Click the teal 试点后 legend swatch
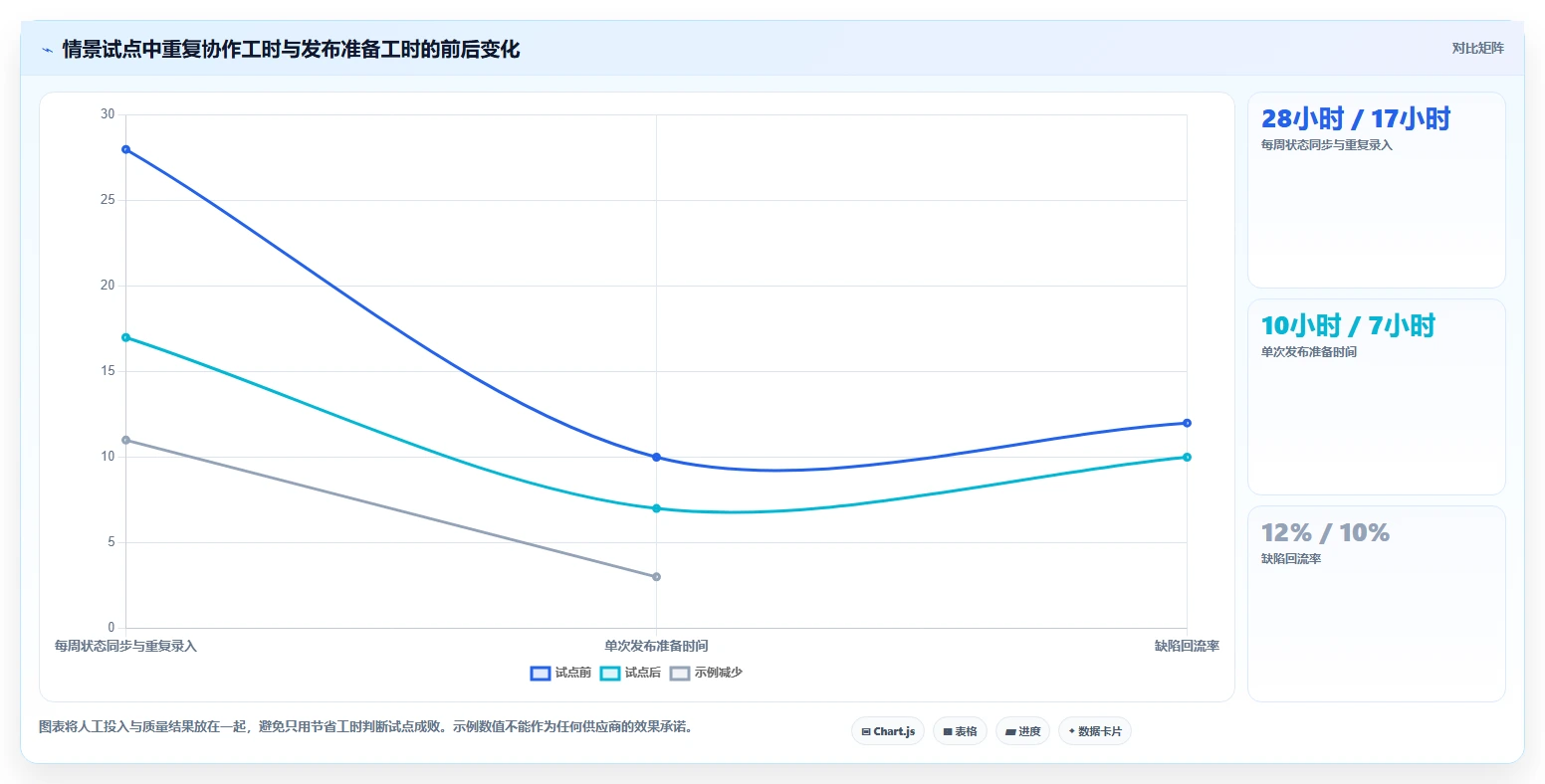This screenshot has width=1545, height=784. pos(610,674)
